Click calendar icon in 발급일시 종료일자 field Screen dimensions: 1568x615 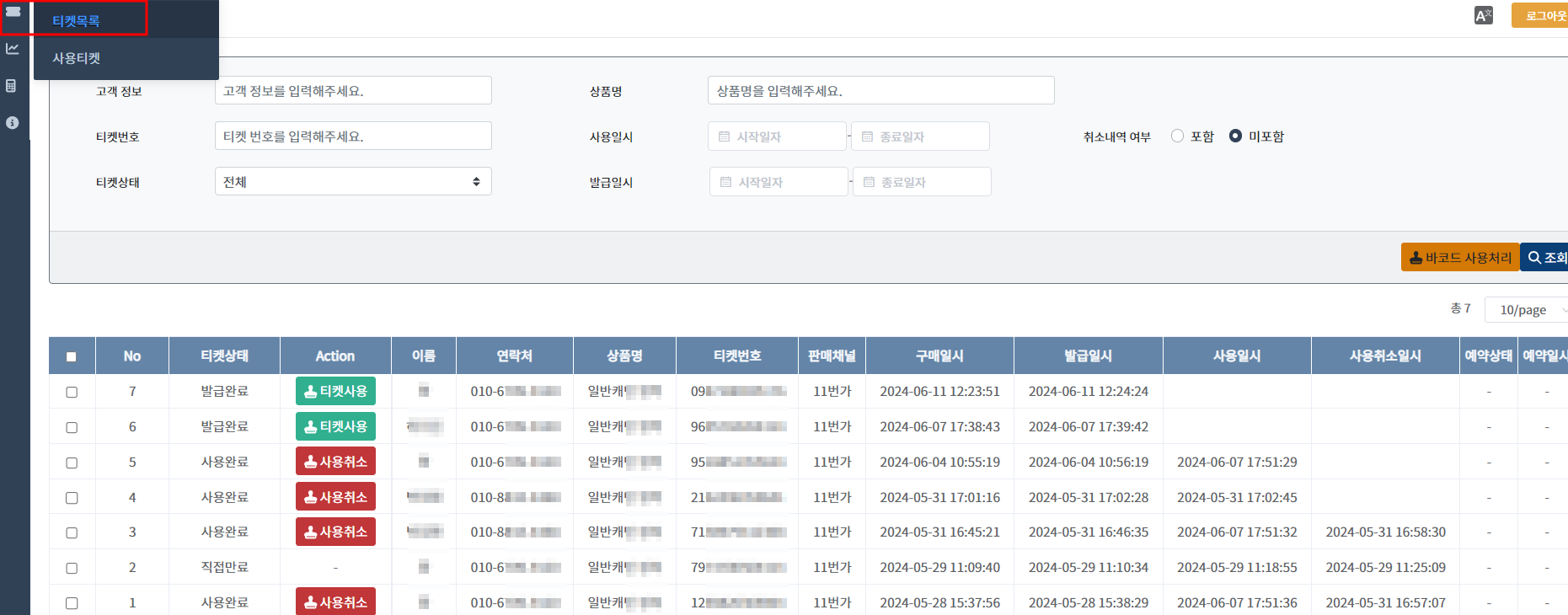click(x=870, y=182)
